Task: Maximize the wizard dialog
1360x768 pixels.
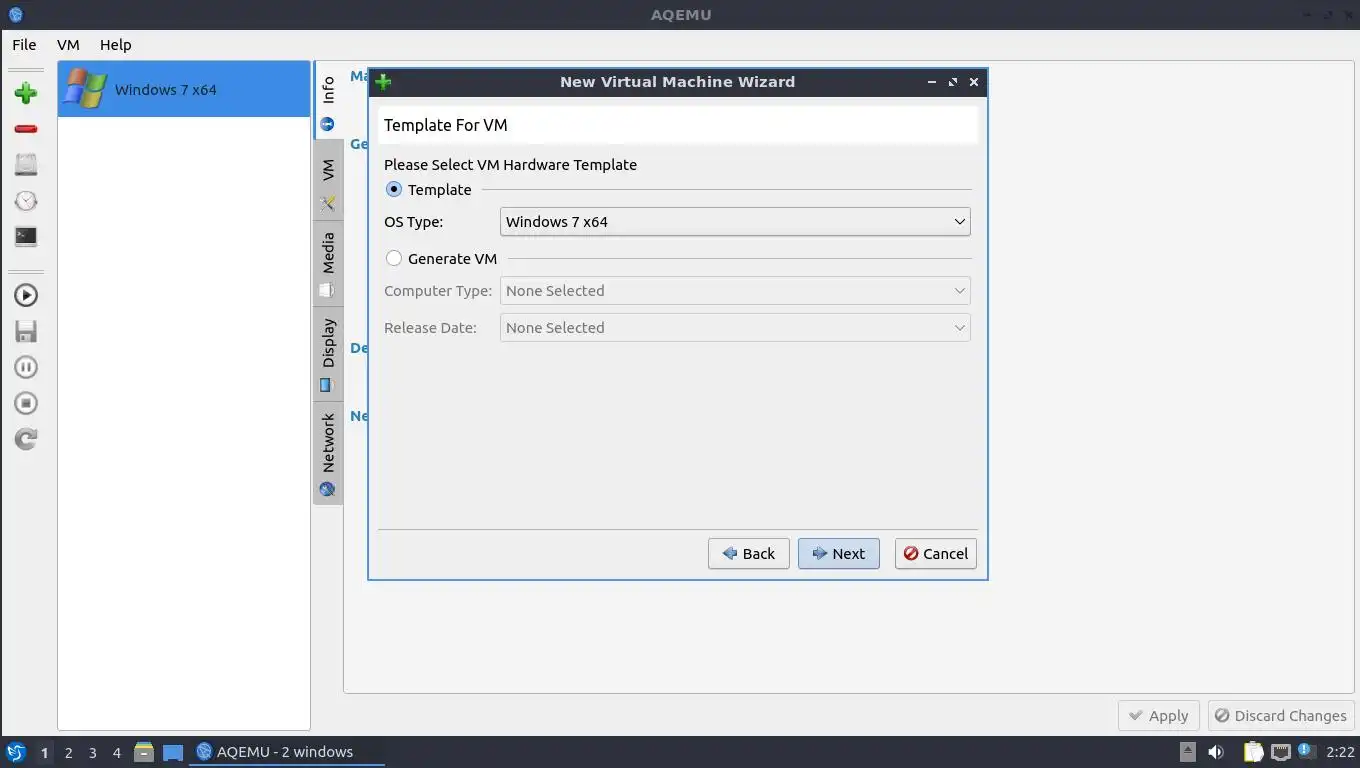Action: pos(953,82)
